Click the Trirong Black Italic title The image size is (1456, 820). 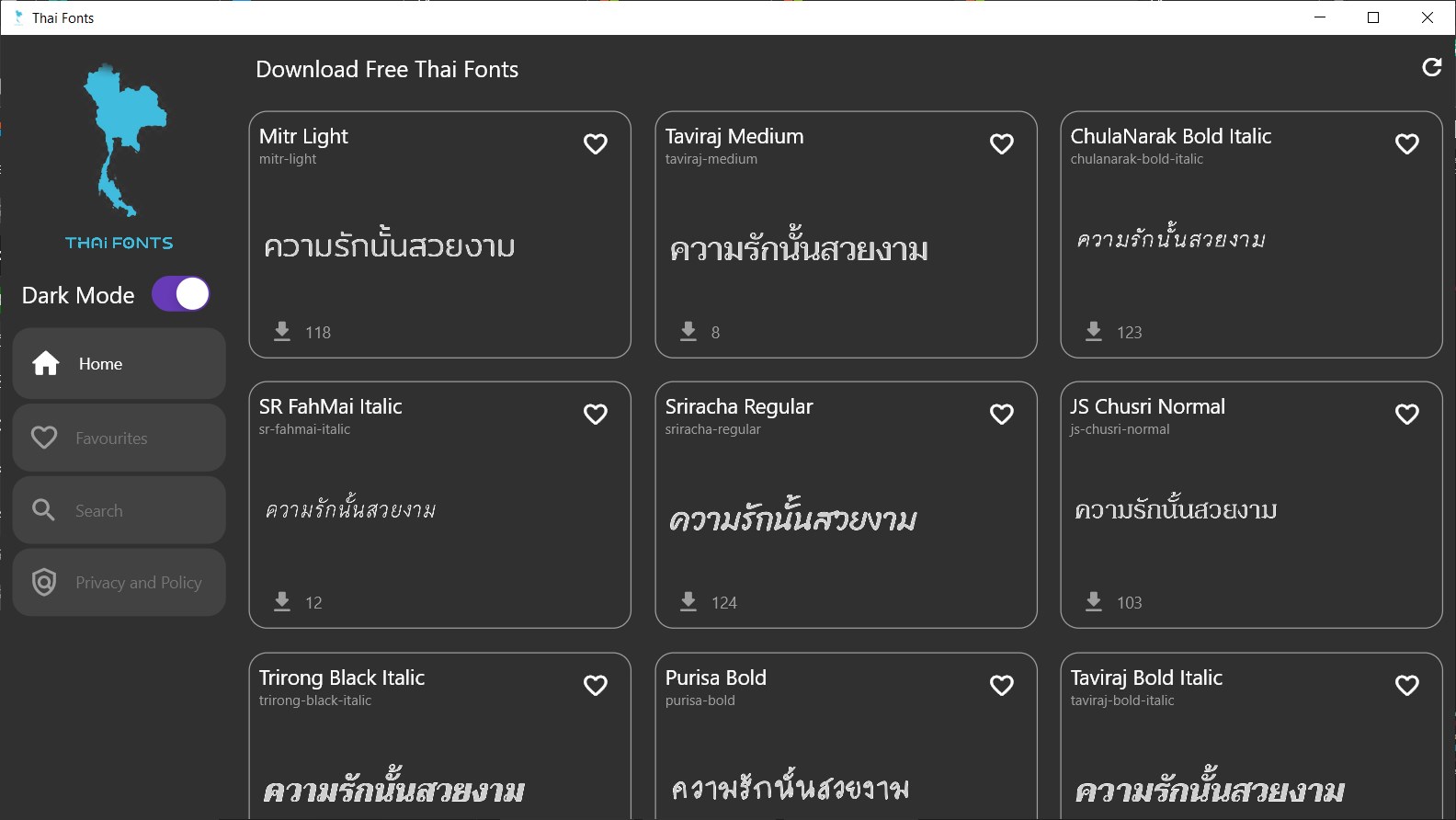[x=342, y=678]
